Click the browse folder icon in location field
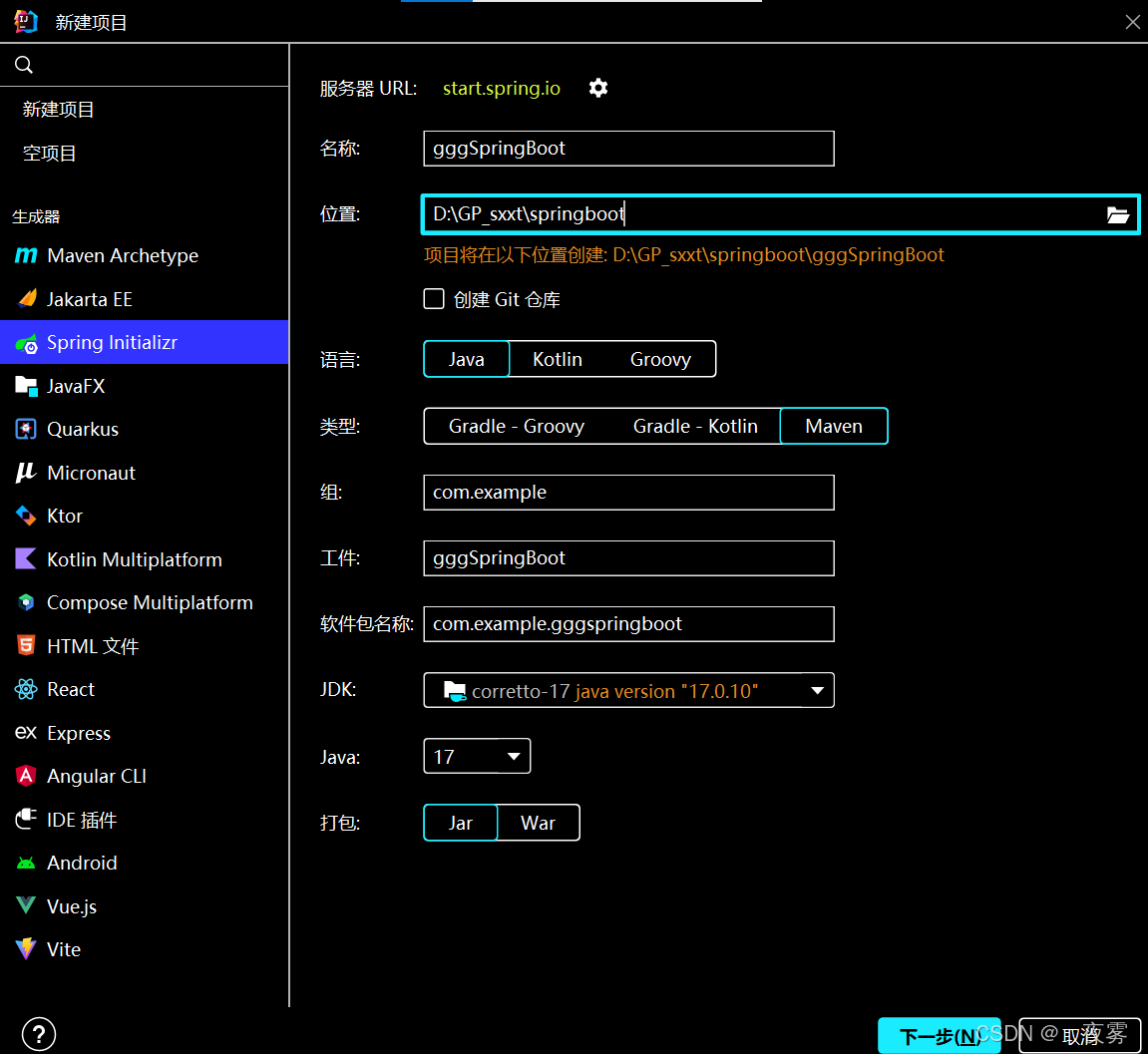1148x1054 pixels. tap(1117, 214)
